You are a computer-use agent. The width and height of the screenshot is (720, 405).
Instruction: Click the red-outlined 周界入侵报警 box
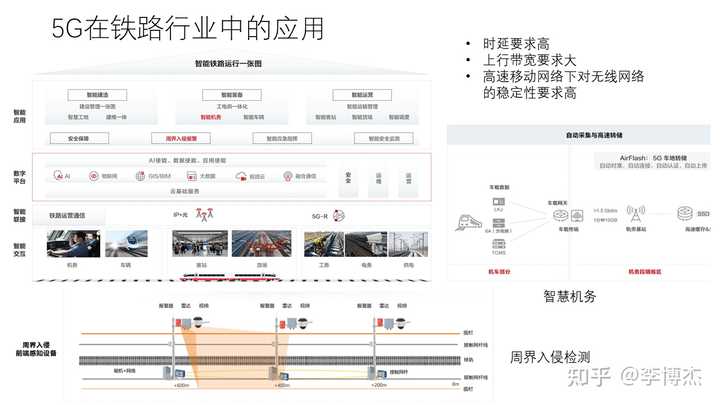(x=181, y=138)
